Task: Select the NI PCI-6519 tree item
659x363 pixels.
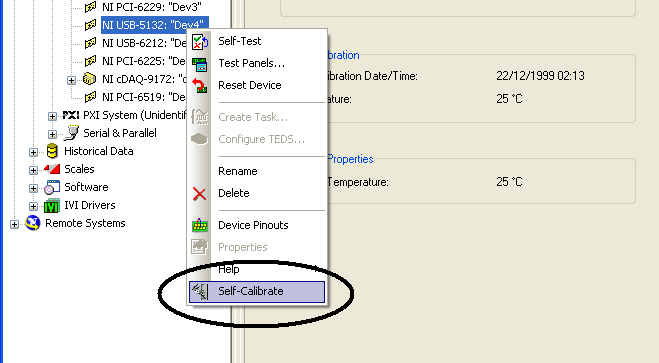Action: click(x=144, y=97)
